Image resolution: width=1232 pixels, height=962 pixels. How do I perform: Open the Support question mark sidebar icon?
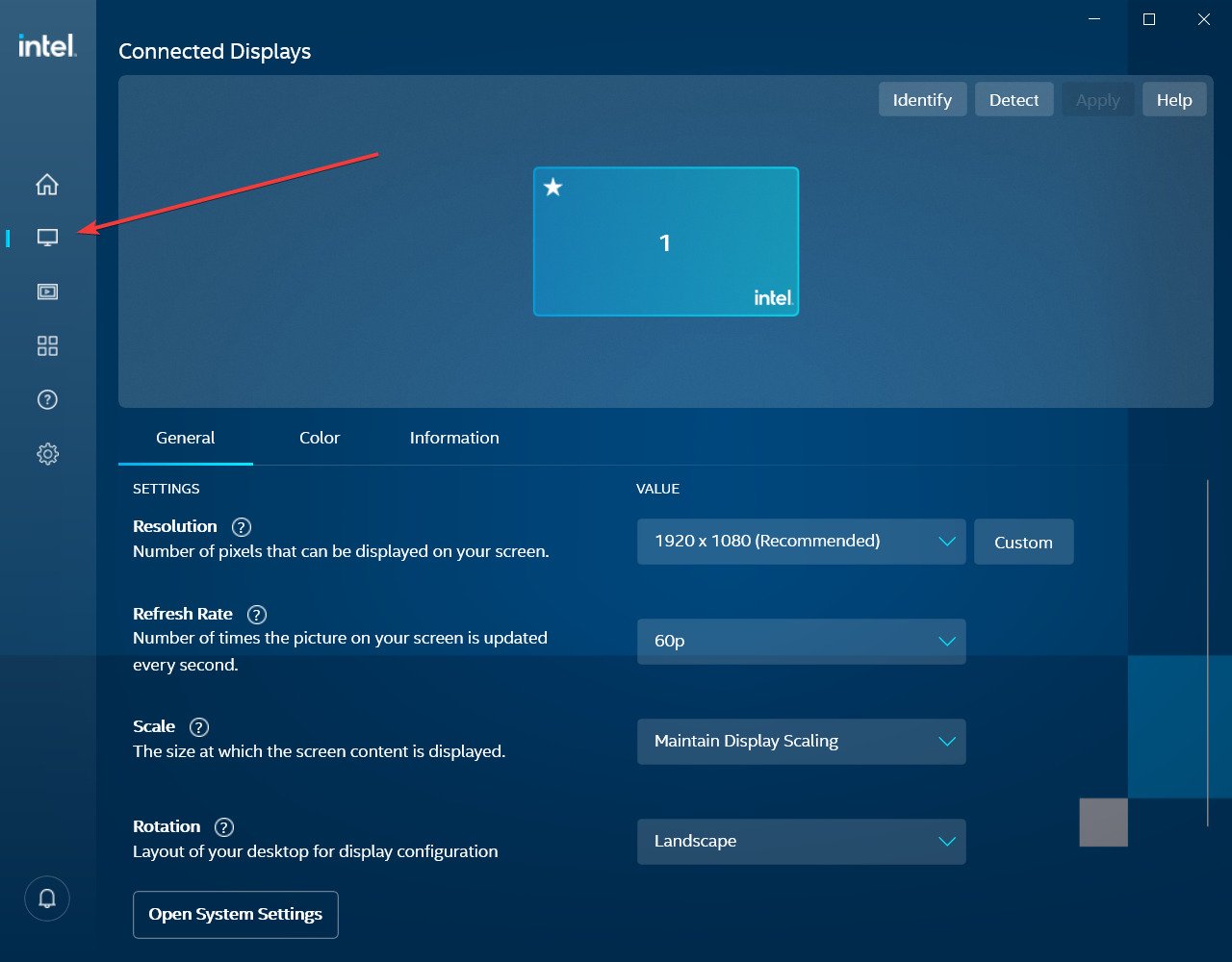point(47,399)
